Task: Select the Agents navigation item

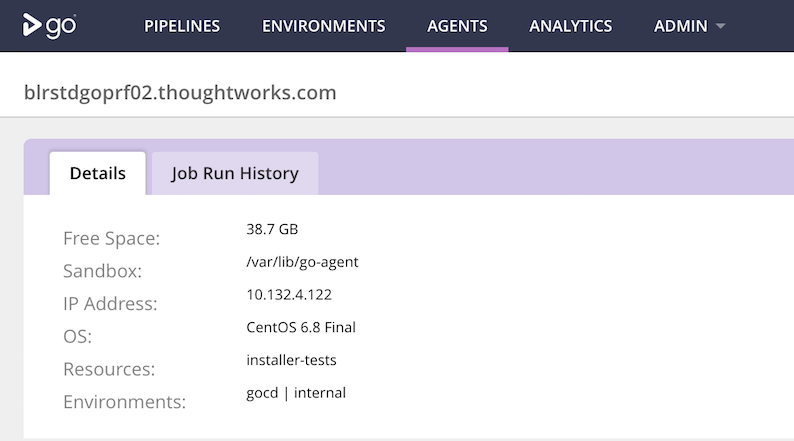Action: click(457, 26)
